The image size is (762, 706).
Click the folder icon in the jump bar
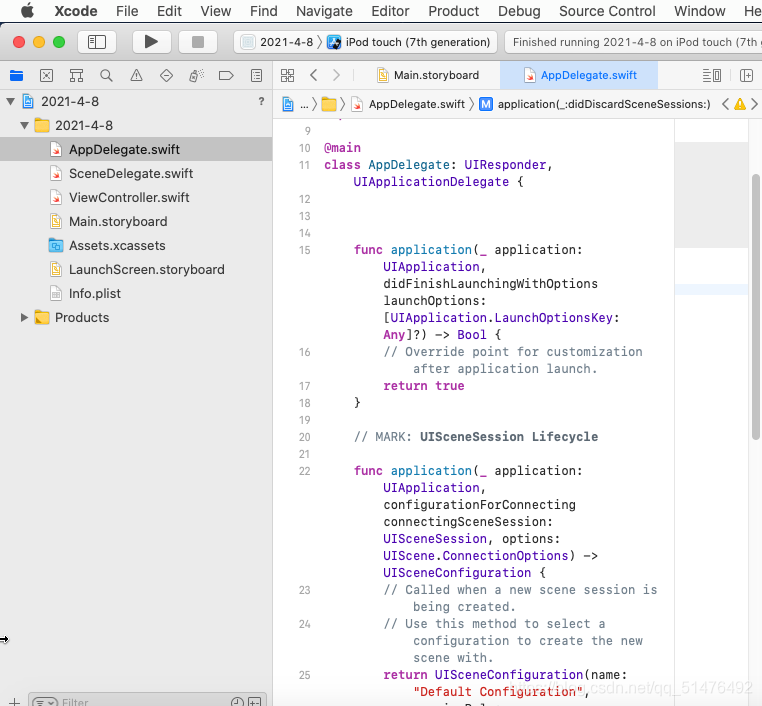[329, 104]
